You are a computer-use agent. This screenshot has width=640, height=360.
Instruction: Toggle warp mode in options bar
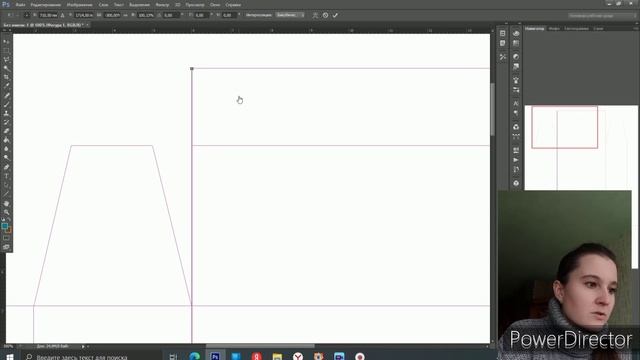point(315,15)
